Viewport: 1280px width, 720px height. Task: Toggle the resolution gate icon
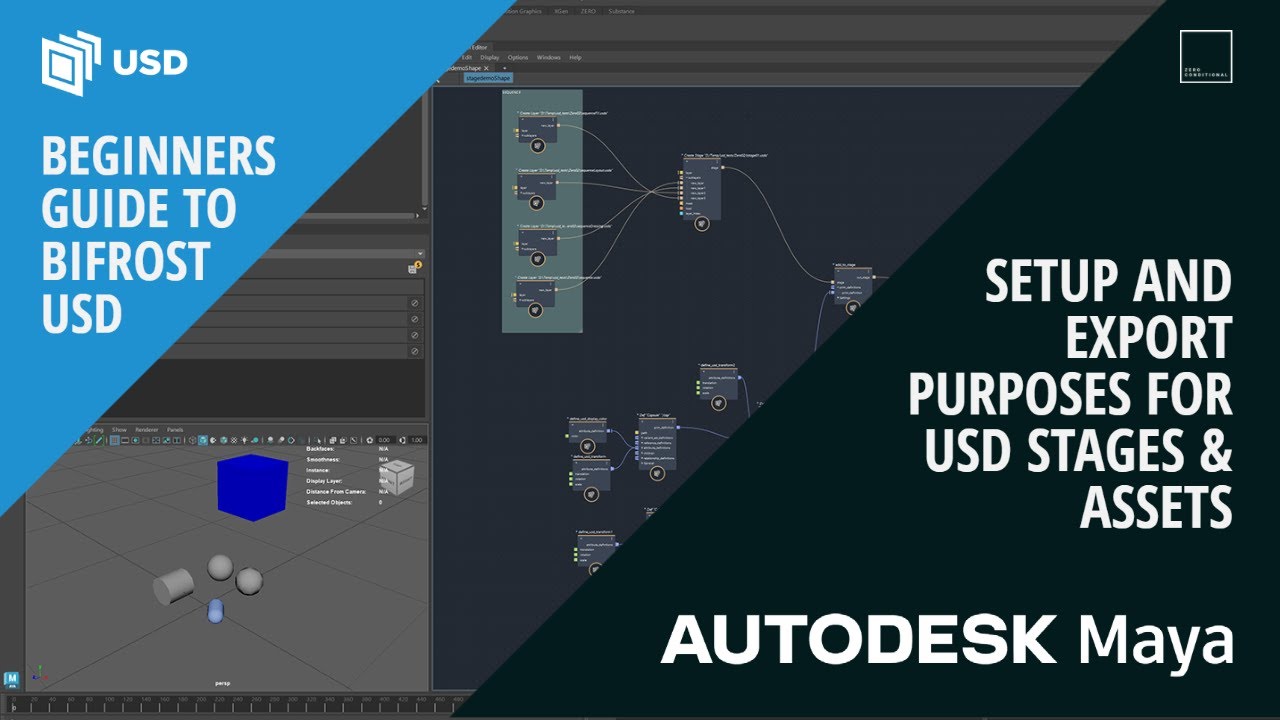pyautogui.click(x=135, y=440)
